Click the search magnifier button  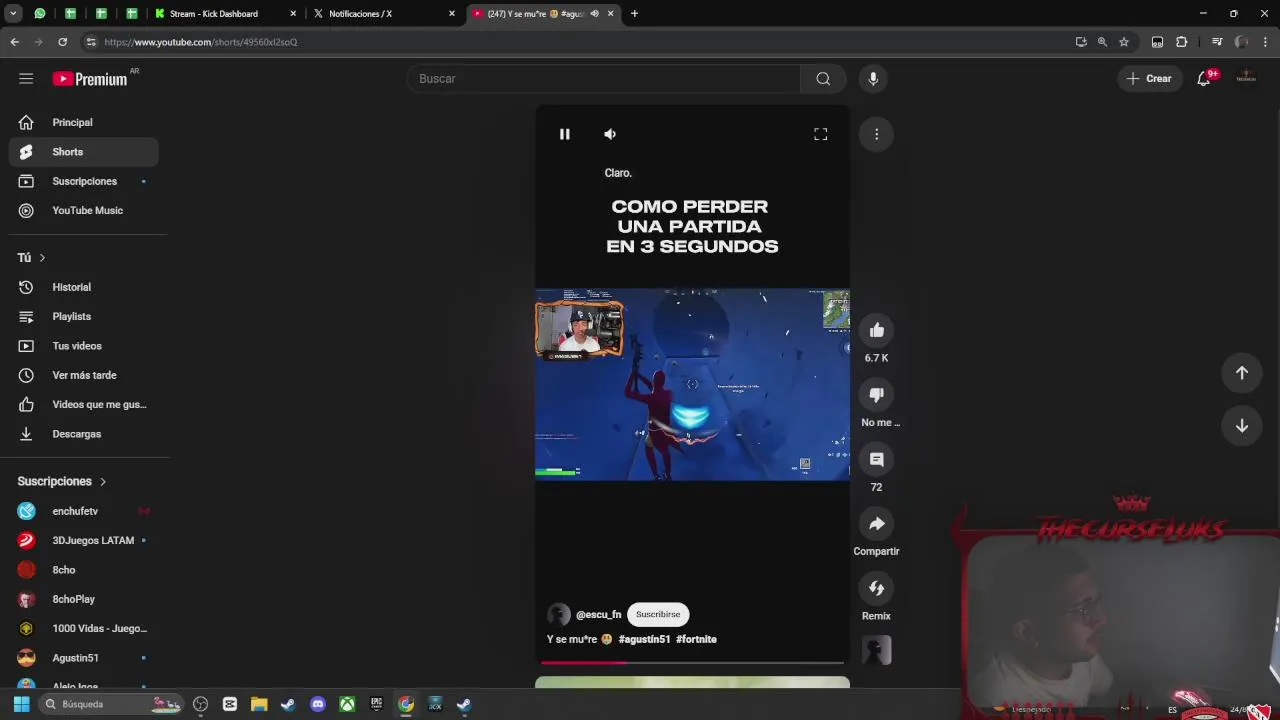click(x=823, y=78)
